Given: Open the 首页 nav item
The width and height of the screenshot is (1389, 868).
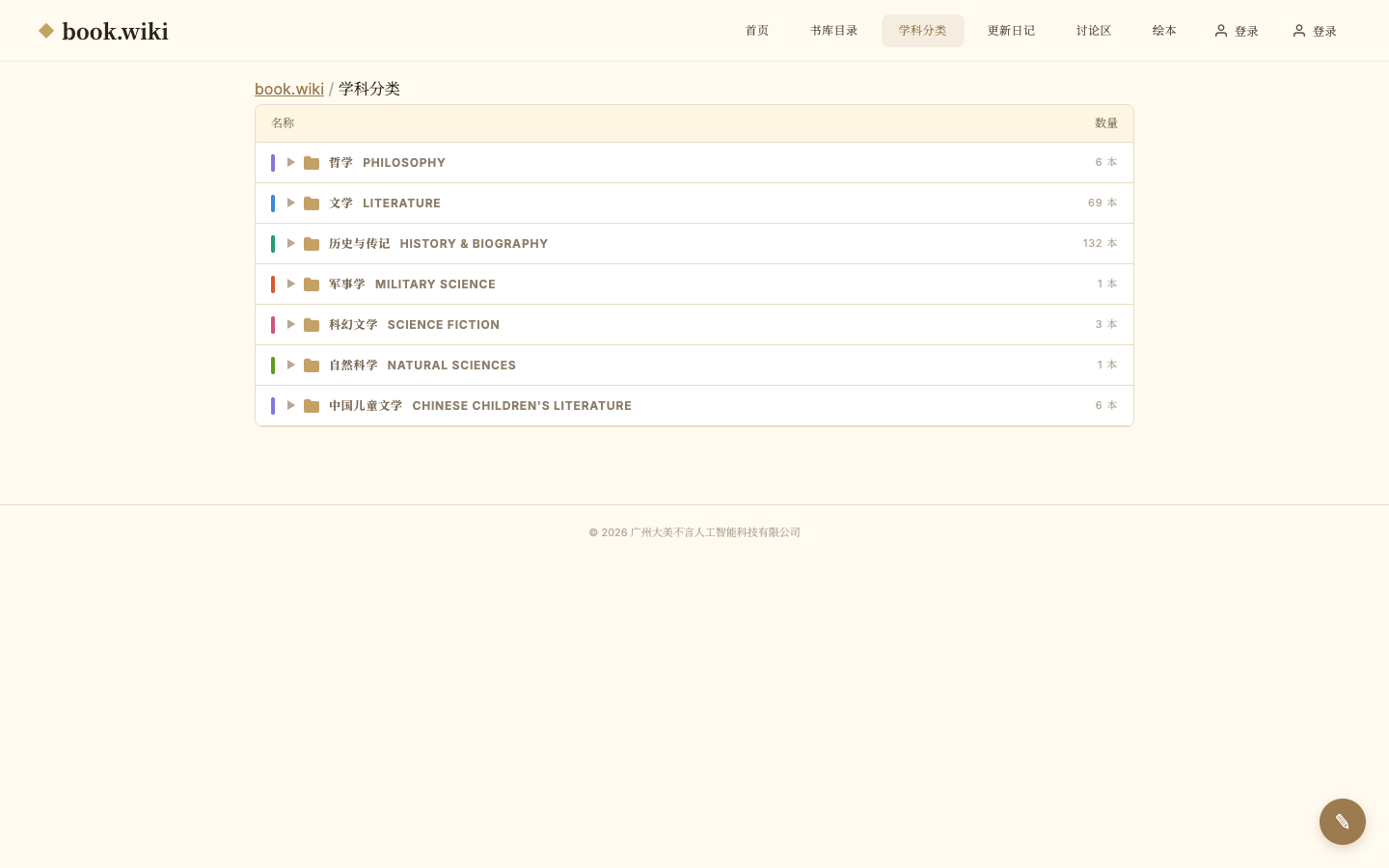Looking at the screenshot, I should click(x=757, y=31).
